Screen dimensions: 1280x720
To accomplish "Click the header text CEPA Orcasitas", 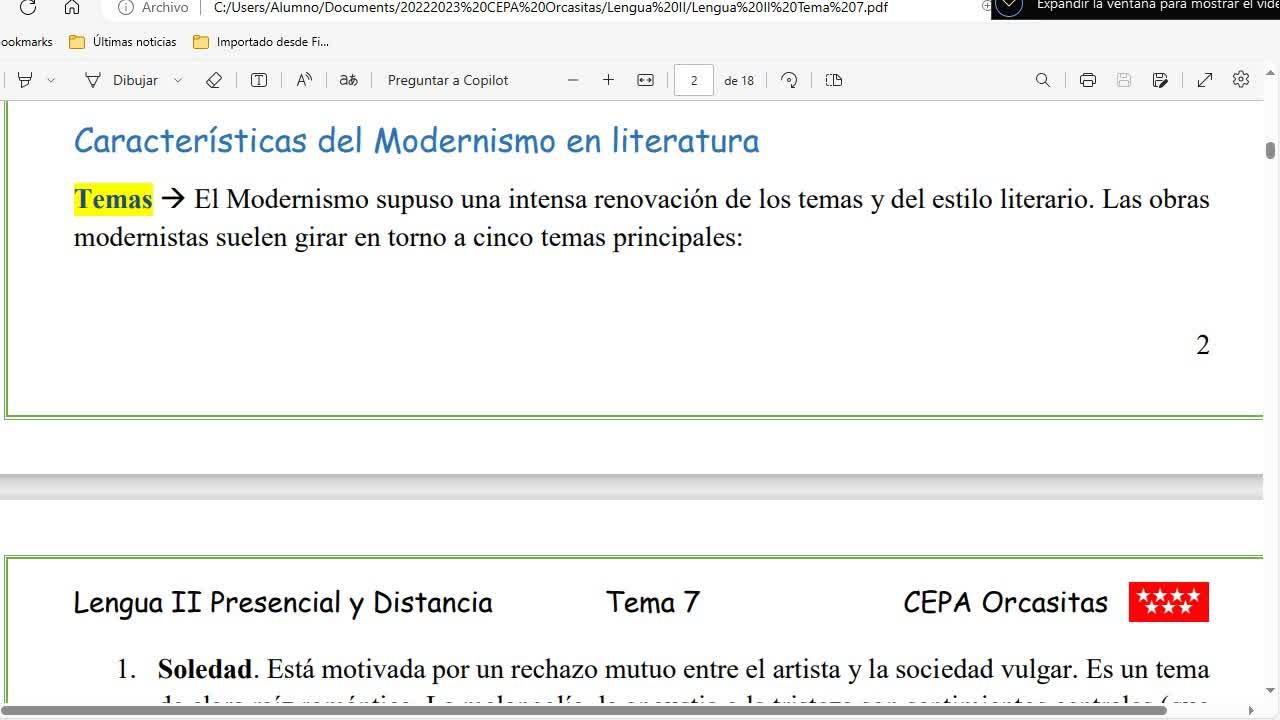I will pyautogui.click(x=1005, y=603).
